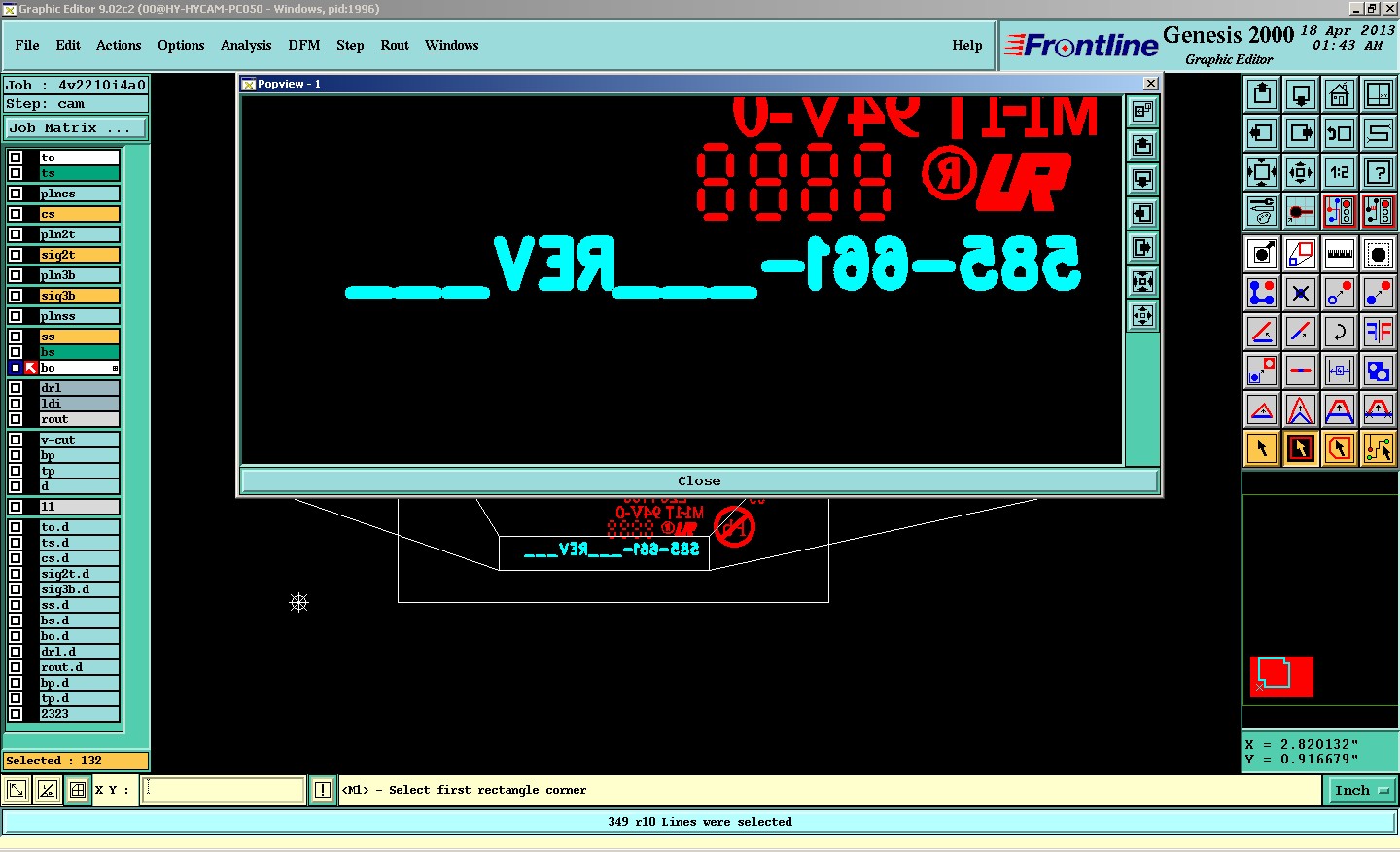Choose the polygon select arrow tool
This screenshot has height=852, width=1400.
1340,448
